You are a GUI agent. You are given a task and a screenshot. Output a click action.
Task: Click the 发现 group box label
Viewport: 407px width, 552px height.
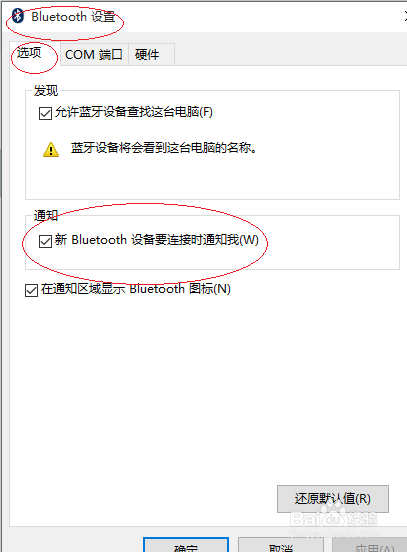[x=46, y=91]
